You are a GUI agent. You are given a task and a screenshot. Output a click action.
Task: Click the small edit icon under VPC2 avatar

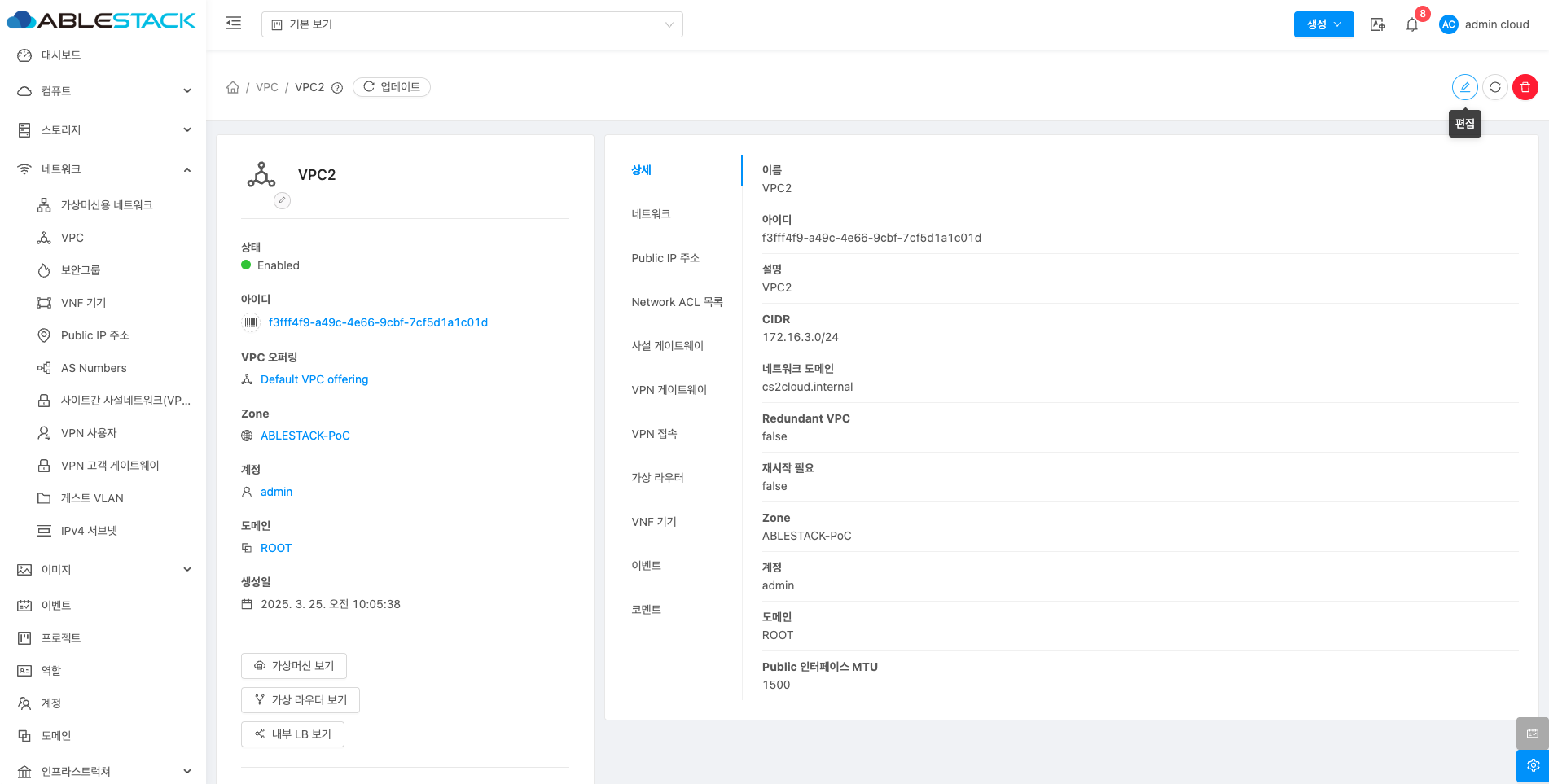tap(282, 200)
